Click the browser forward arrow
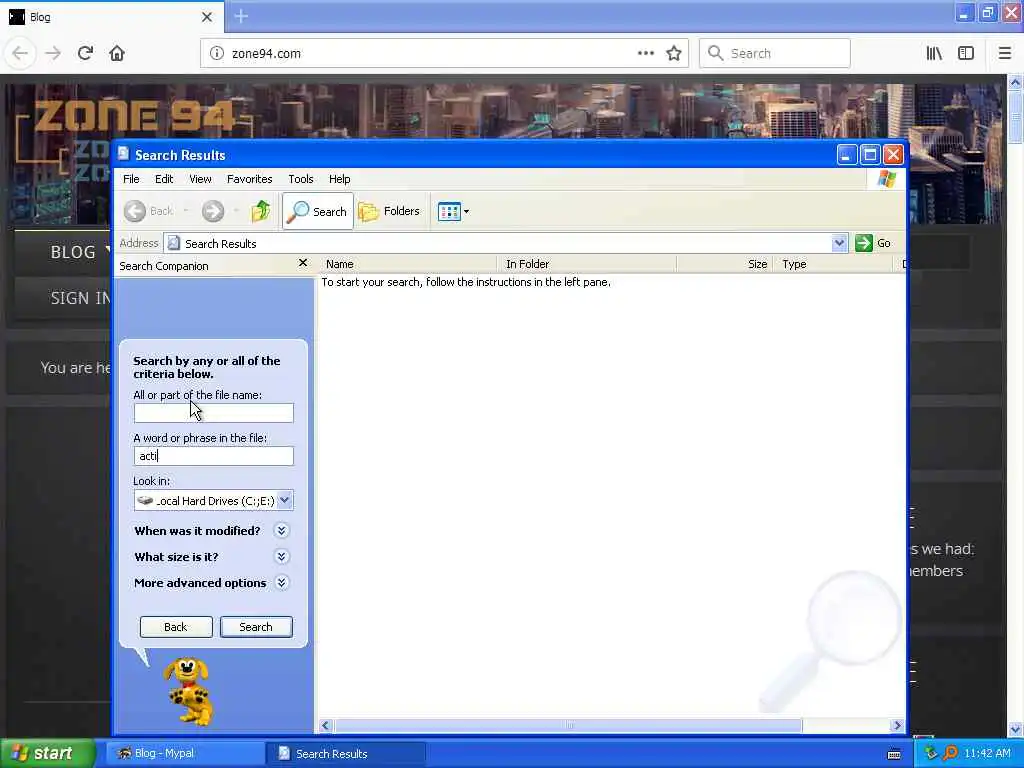This screenshot has height=768, width=1024. 53,54
